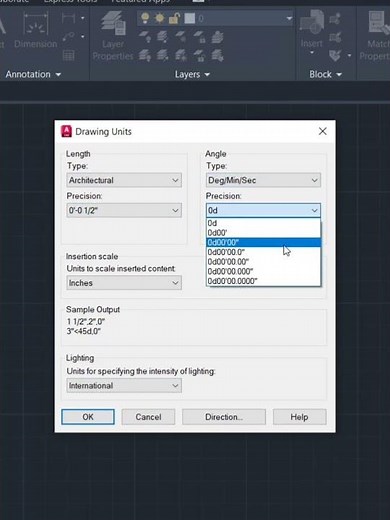Open Lighting units dropdown showing International

pyautogui.click(x=124, y=386)
